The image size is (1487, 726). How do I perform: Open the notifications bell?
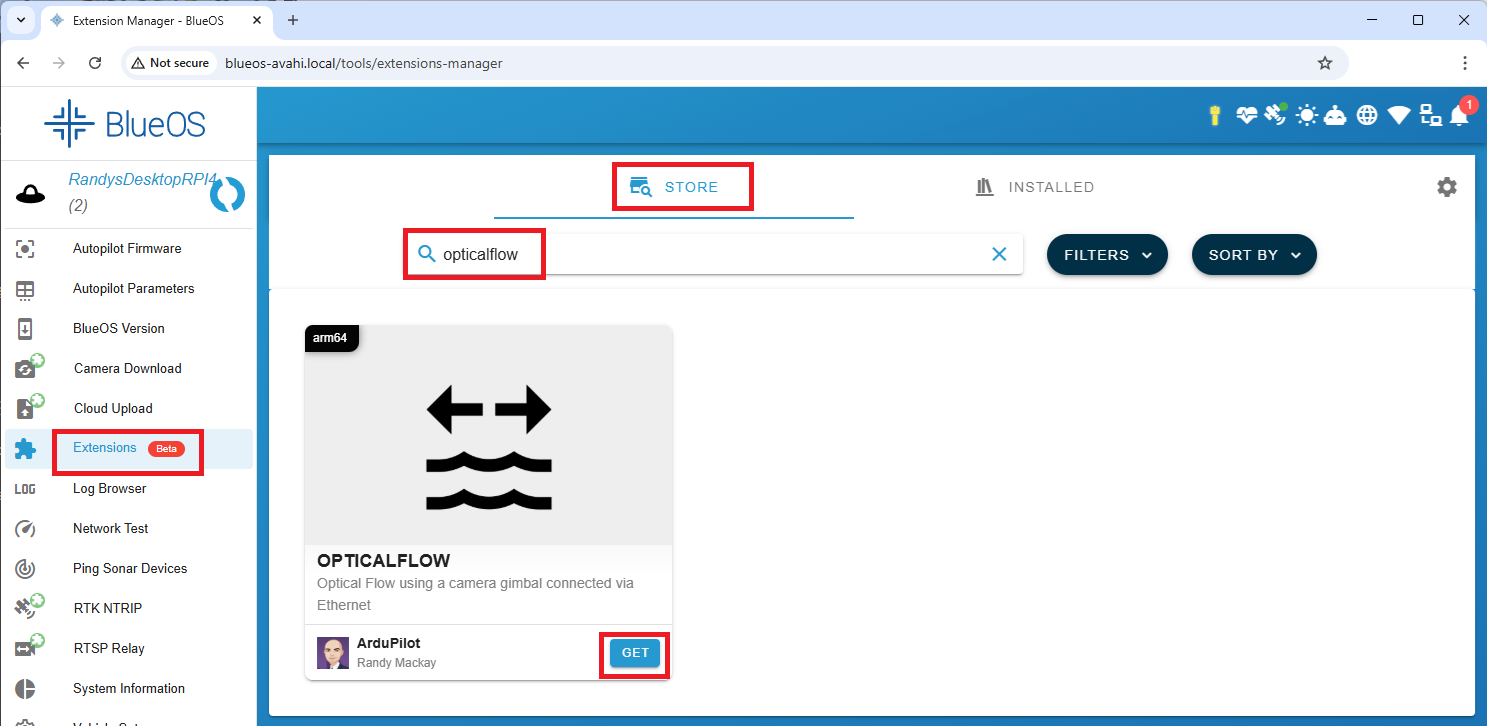point(1459,116)
